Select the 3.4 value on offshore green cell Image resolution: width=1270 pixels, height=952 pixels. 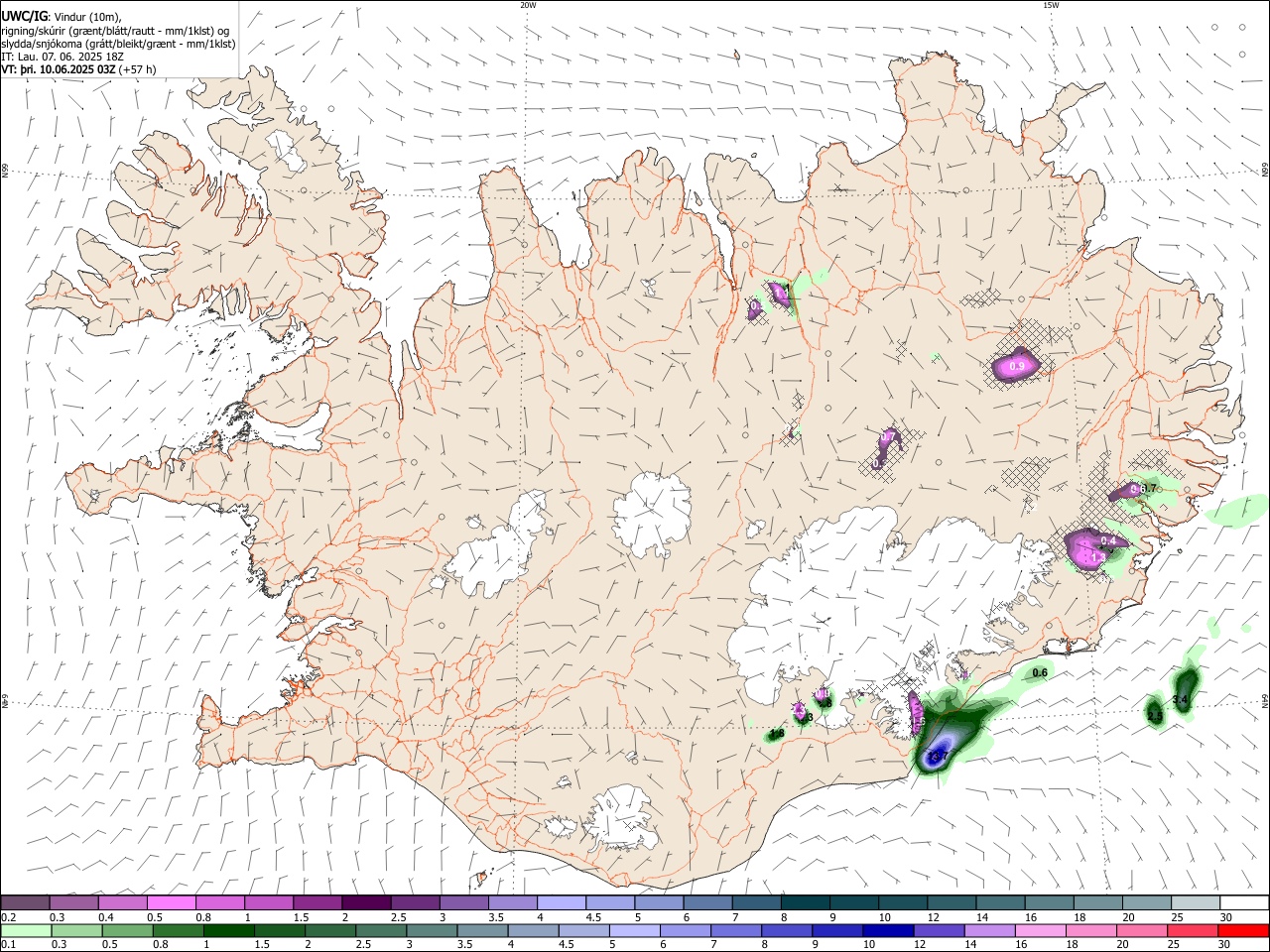click(1180, 700)
